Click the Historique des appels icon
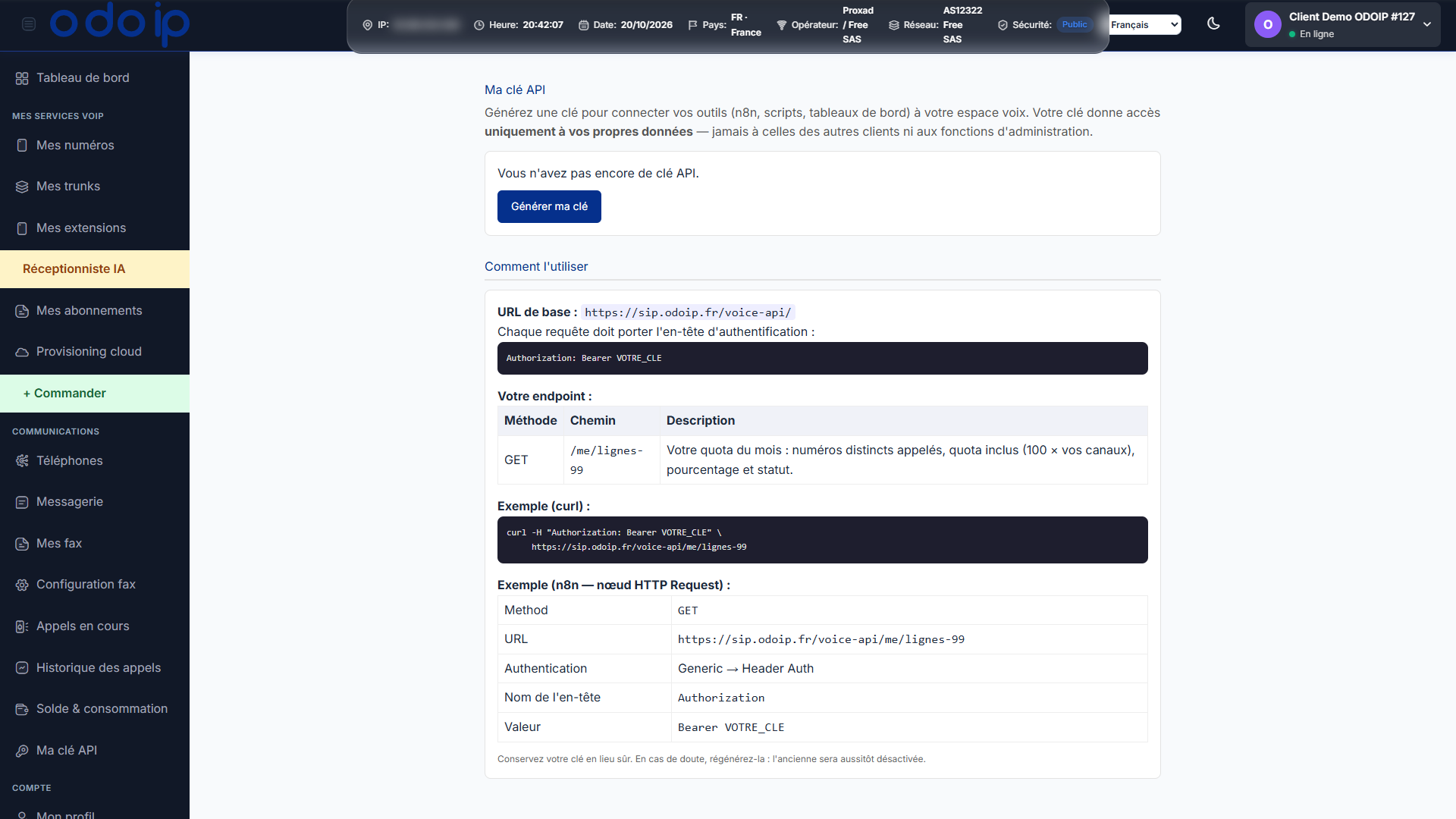This screenshot has width=1456, height=819. (x=22, y=668)
